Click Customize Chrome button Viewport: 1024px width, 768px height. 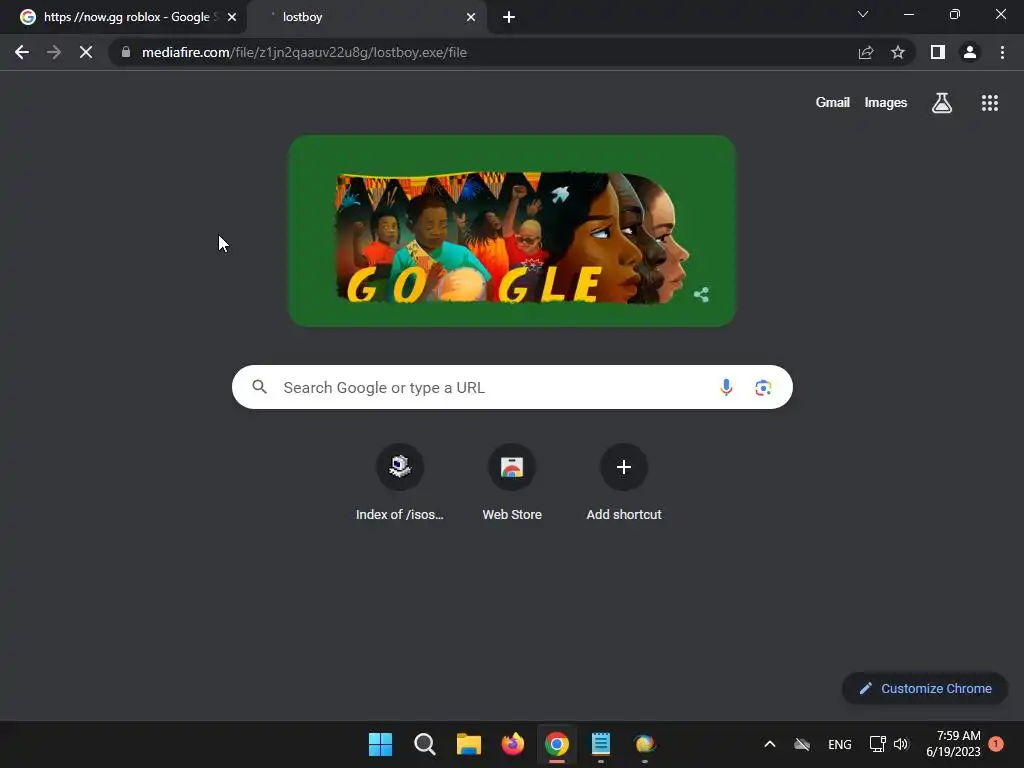pyautogui.click(x=925, y=688)
